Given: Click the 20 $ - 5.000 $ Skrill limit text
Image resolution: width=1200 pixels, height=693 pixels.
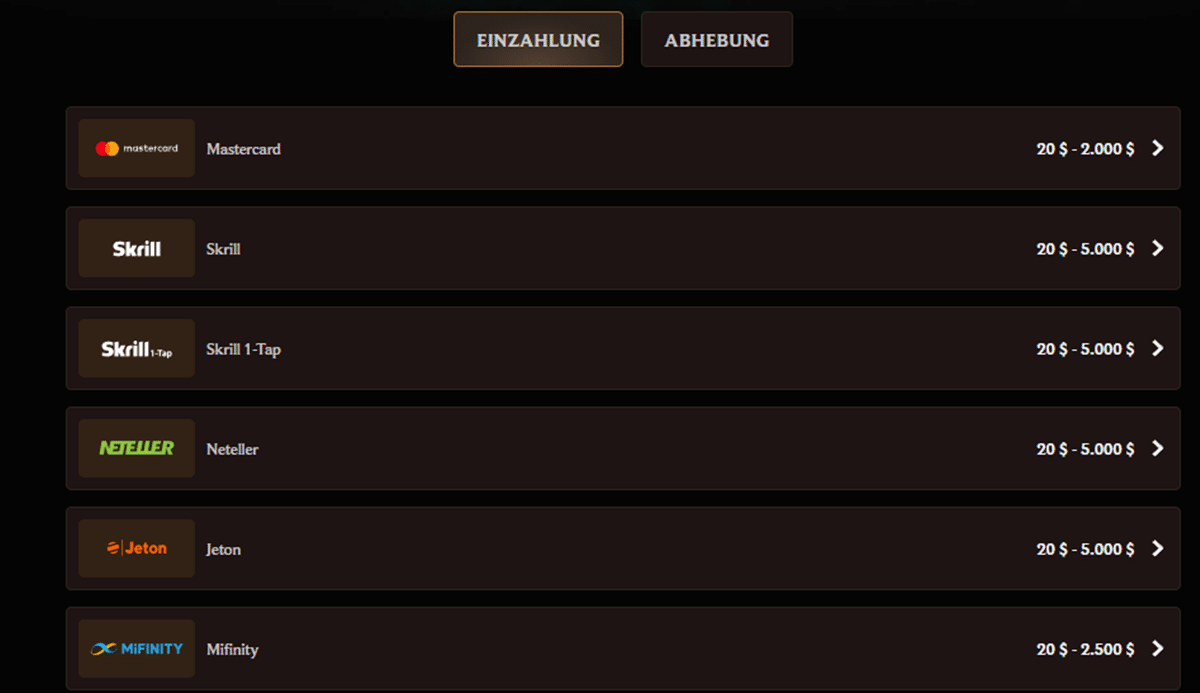Looking at the screenshot, I should [1084, 248].
